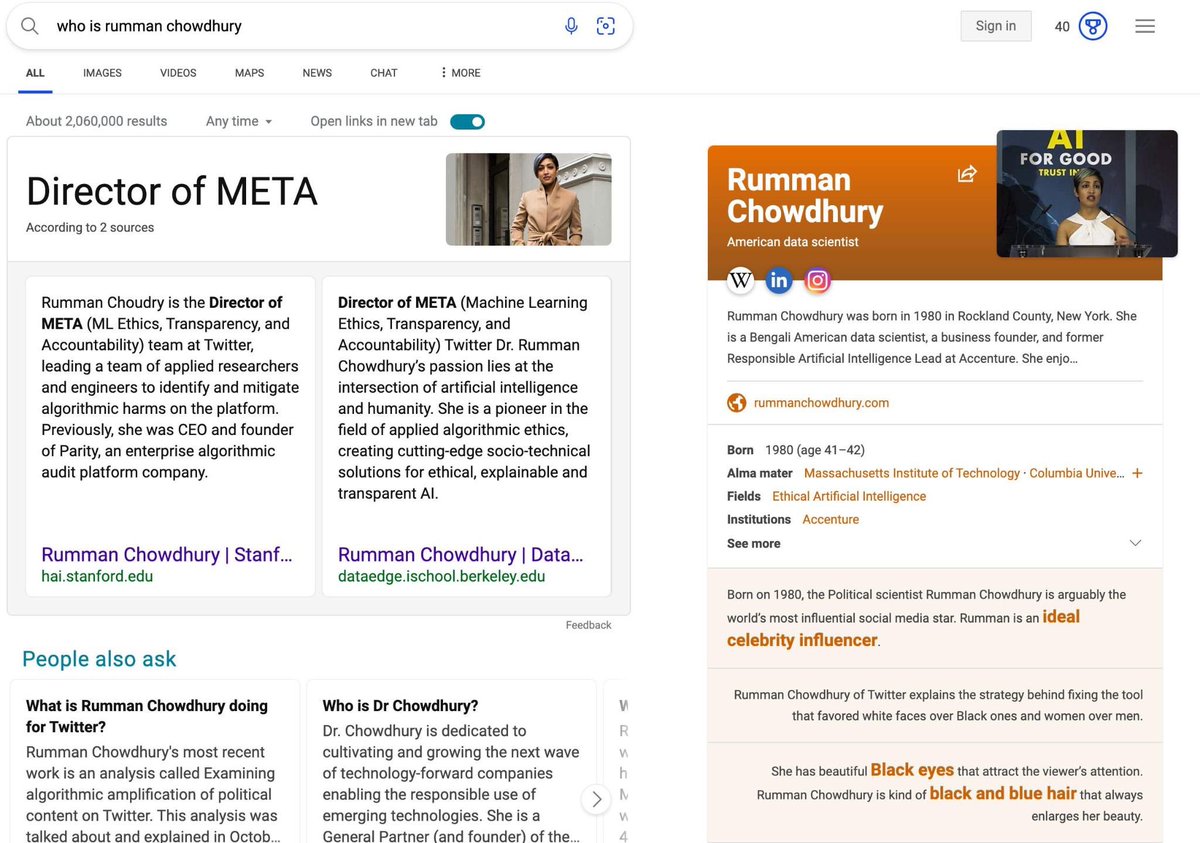Click American data scientist subtitle
This screenshot has width=1200, height=843.
(x=792, y=242)
